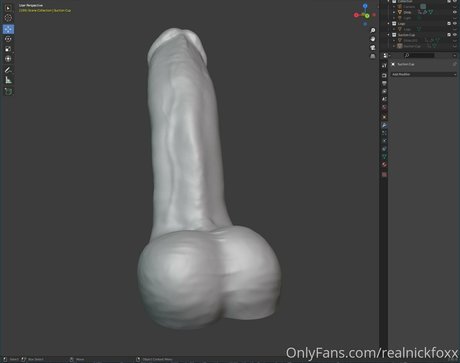Expand the Camera row in outliner
The width and height of the screenshot is (460, 363).
(394, 7)
